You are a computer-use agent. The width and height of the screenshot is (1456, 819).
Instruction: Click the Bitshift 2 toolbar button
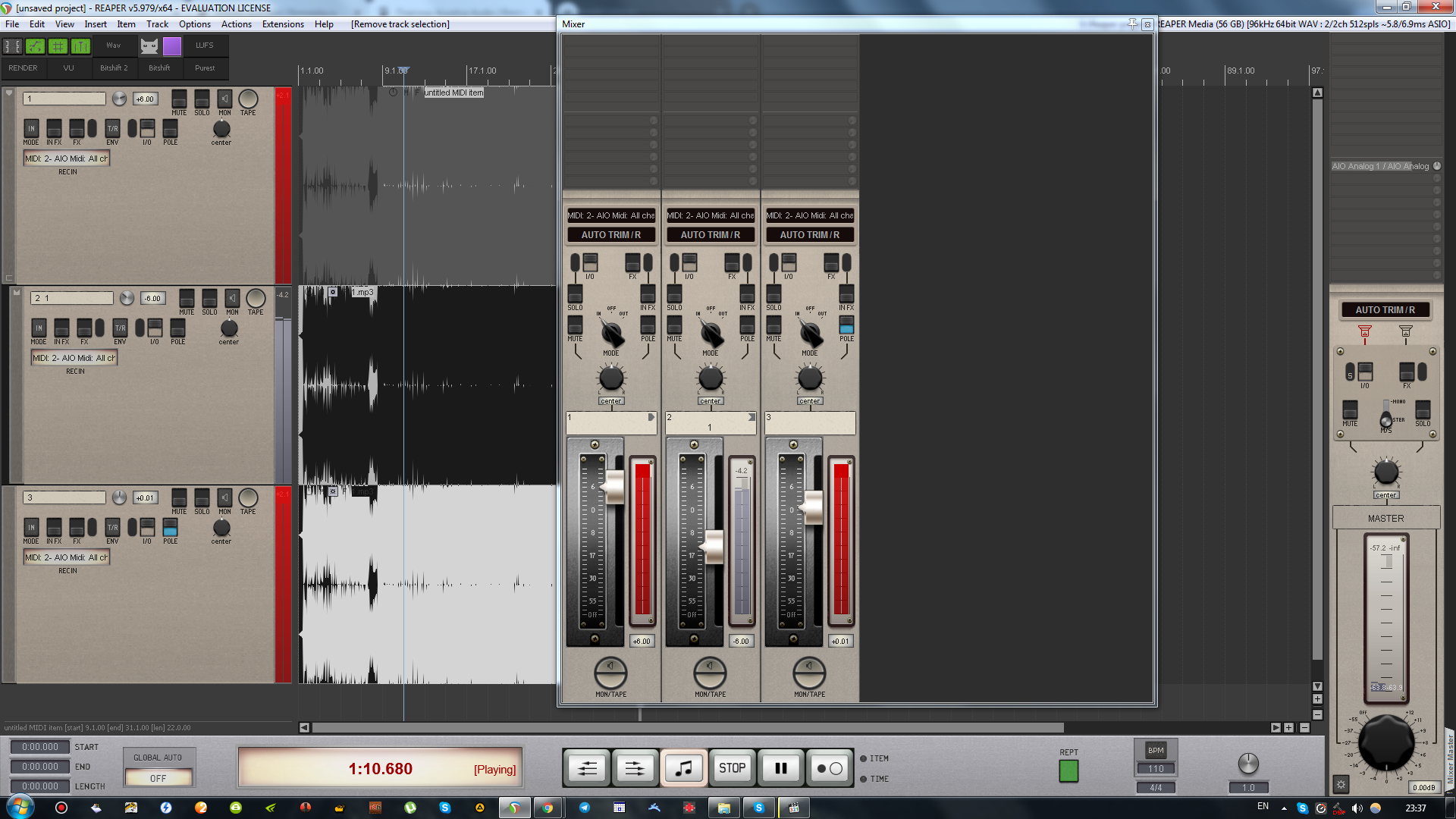point(114,68)
